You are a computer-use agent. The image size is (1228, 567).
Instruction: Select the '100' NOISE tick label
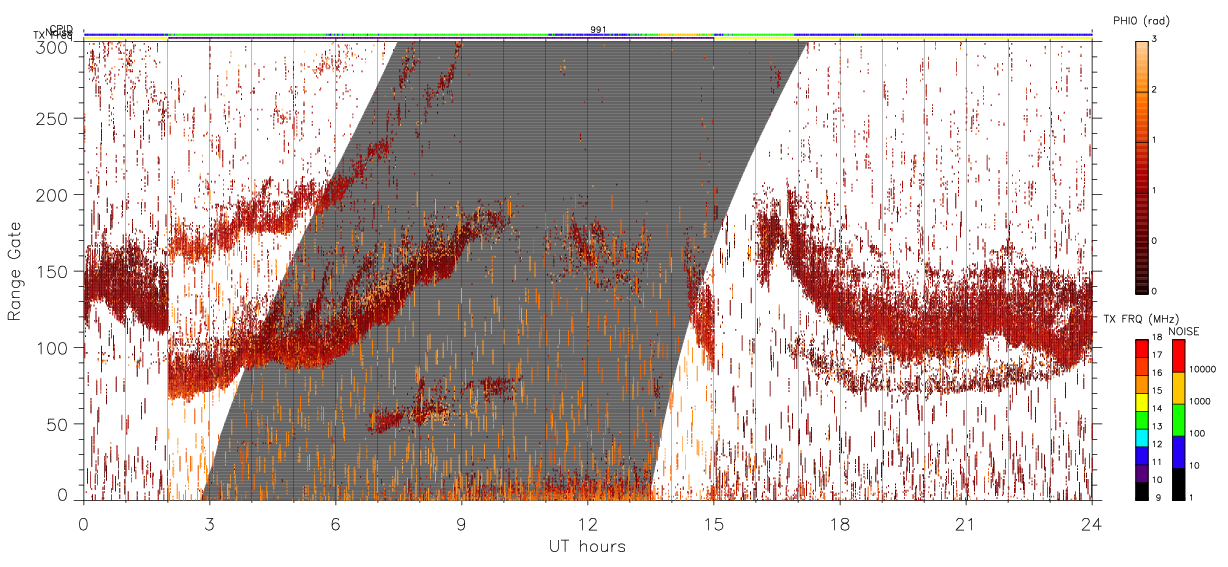(x=1197, y=433)
